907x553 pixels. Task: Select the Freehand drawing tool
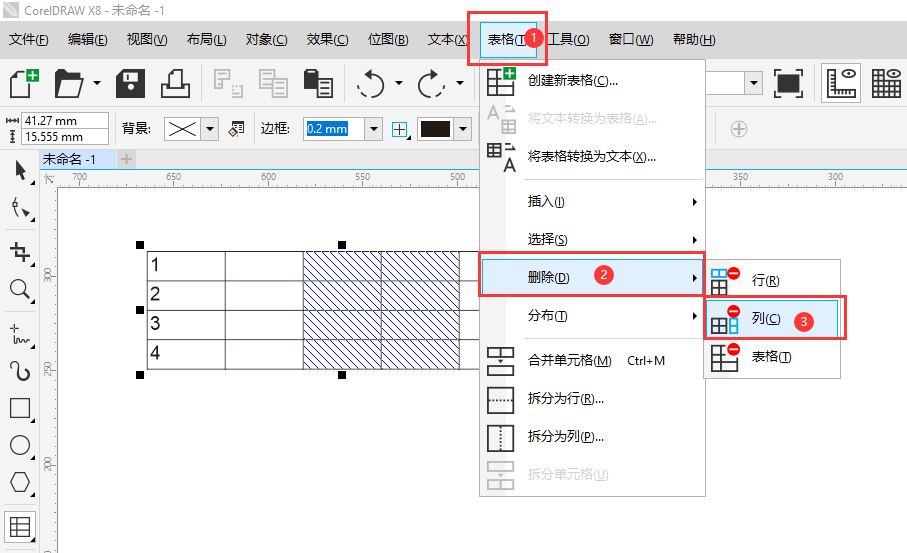[x=20, y=334]
